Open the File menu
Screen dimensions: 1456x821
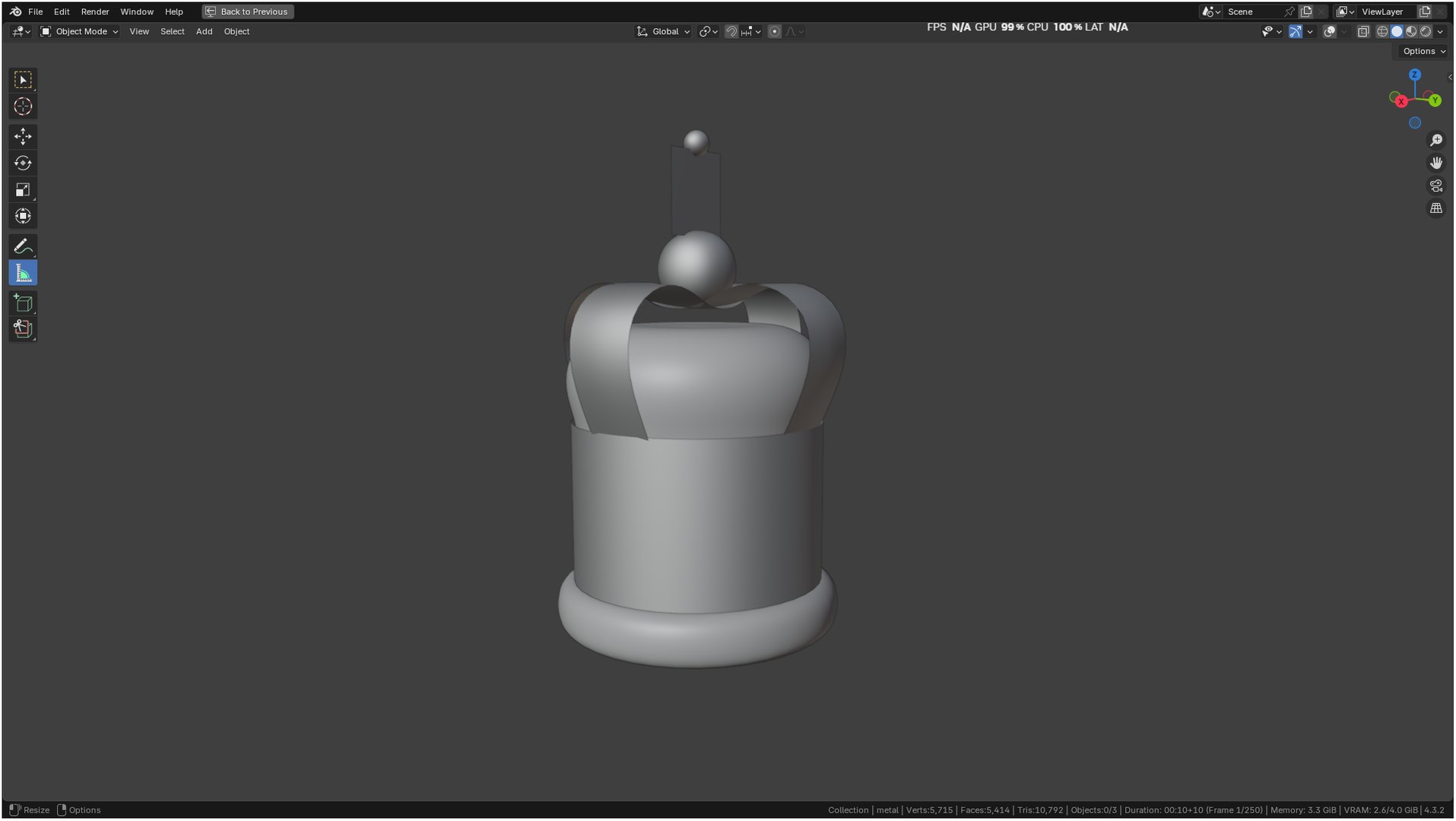(35, 11)
